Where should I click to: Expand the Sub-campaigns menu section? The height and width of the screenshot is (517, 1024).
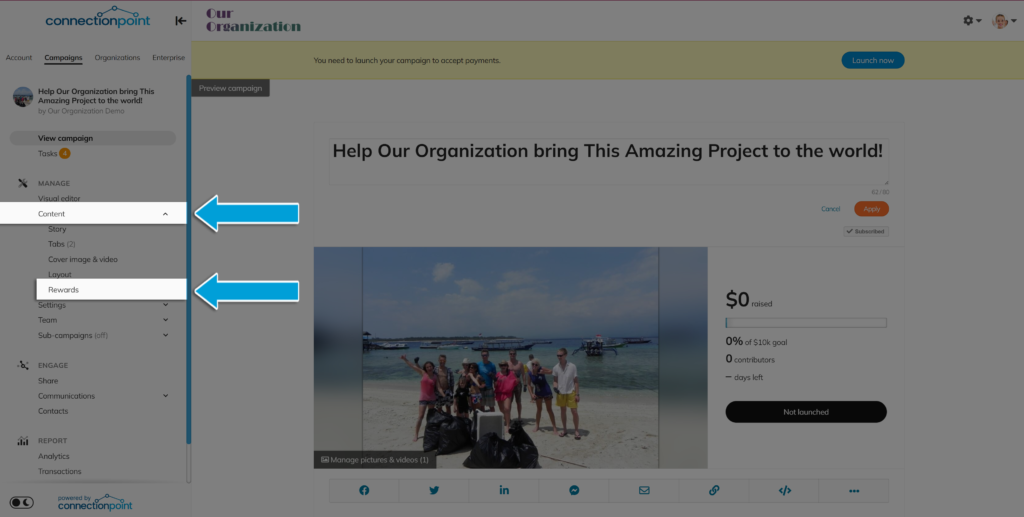[165, 335]
